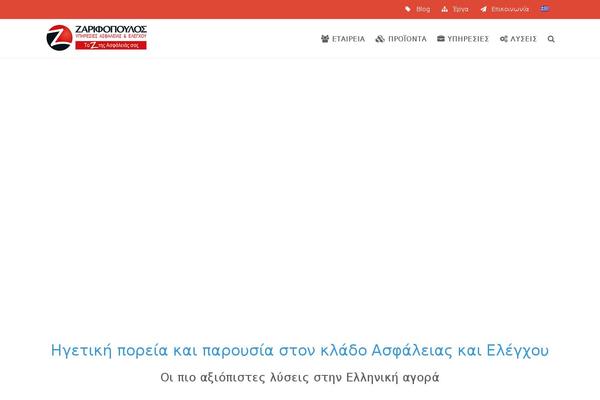Open site search with the magnifier icon
This screenshot has width=600, height=400.
(551, 39)
